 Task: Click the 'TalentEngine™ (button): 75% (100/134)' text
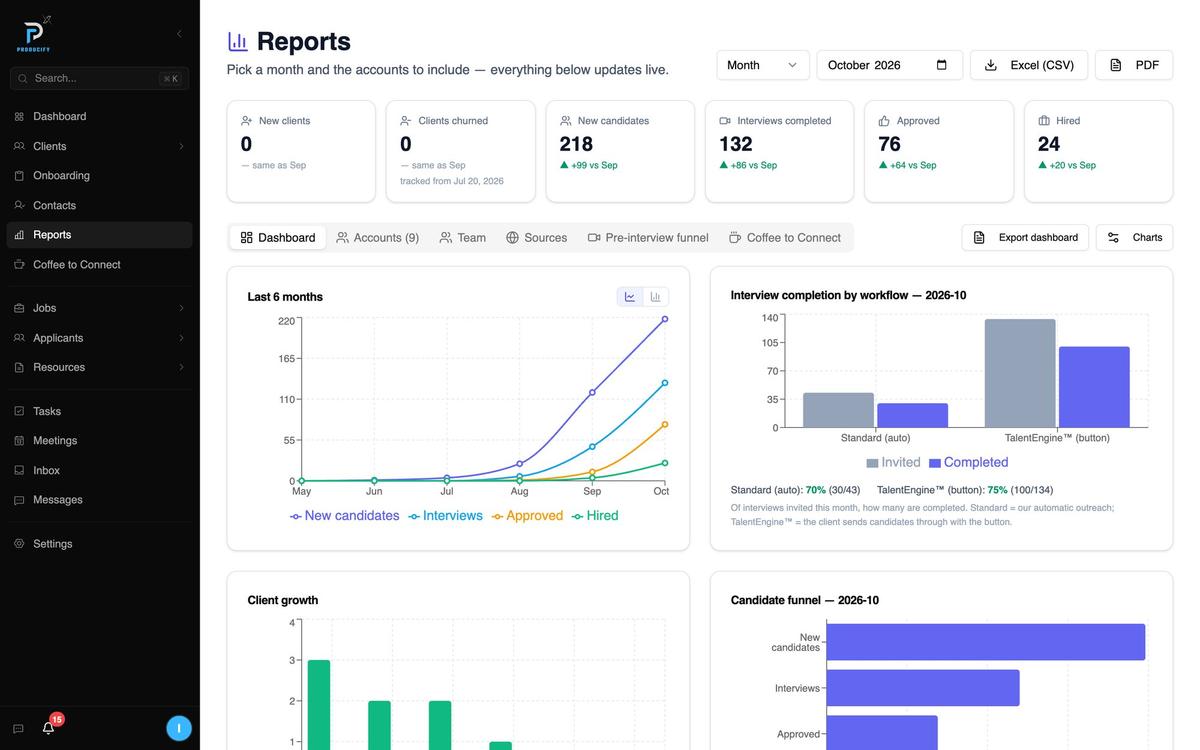pos(965,490)
